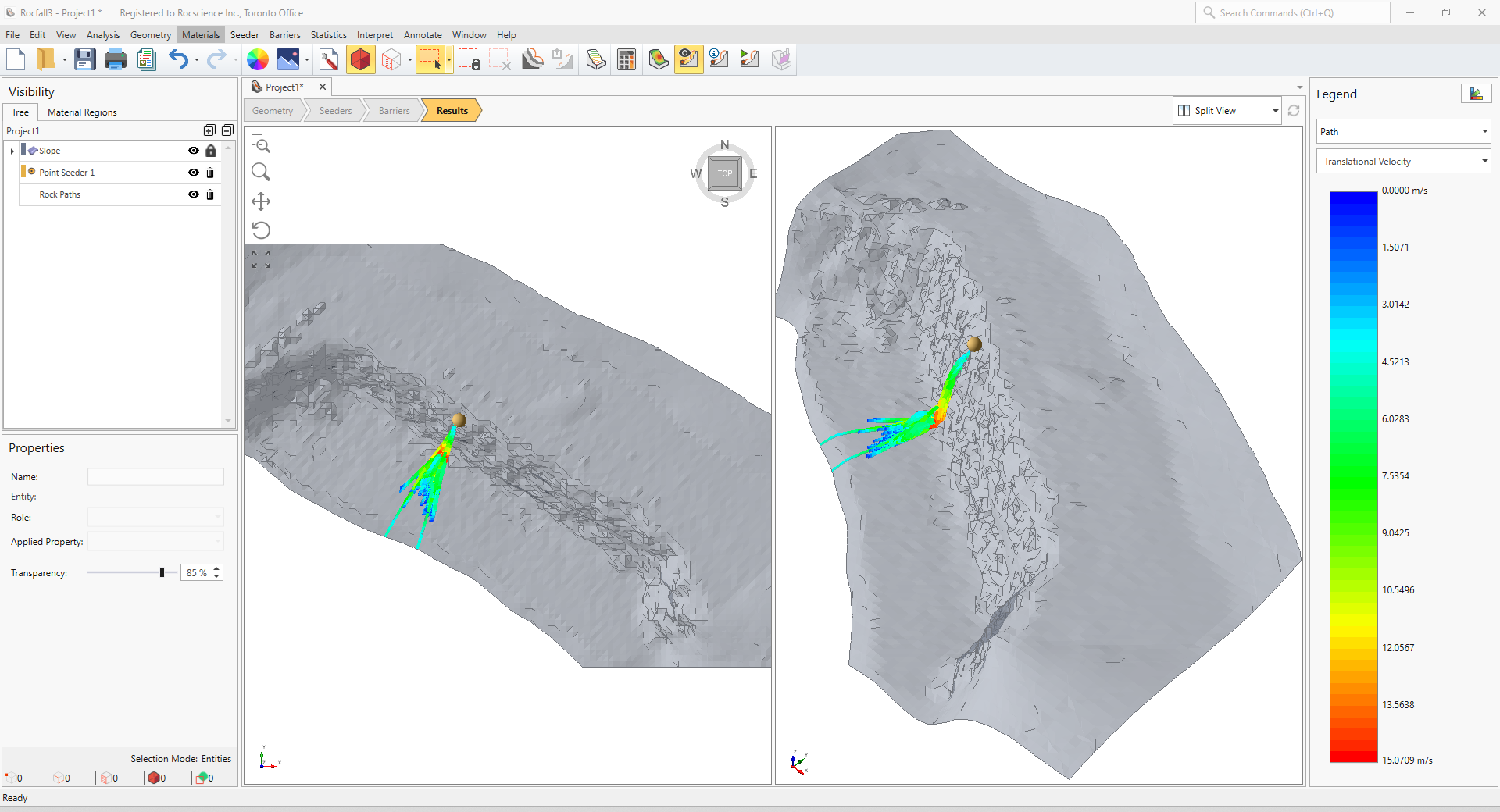Viewport: 1500px width, 812px height.
Task: Open the Path legend dropdown
Action: pyautogui.click(x=1403, y=131)
